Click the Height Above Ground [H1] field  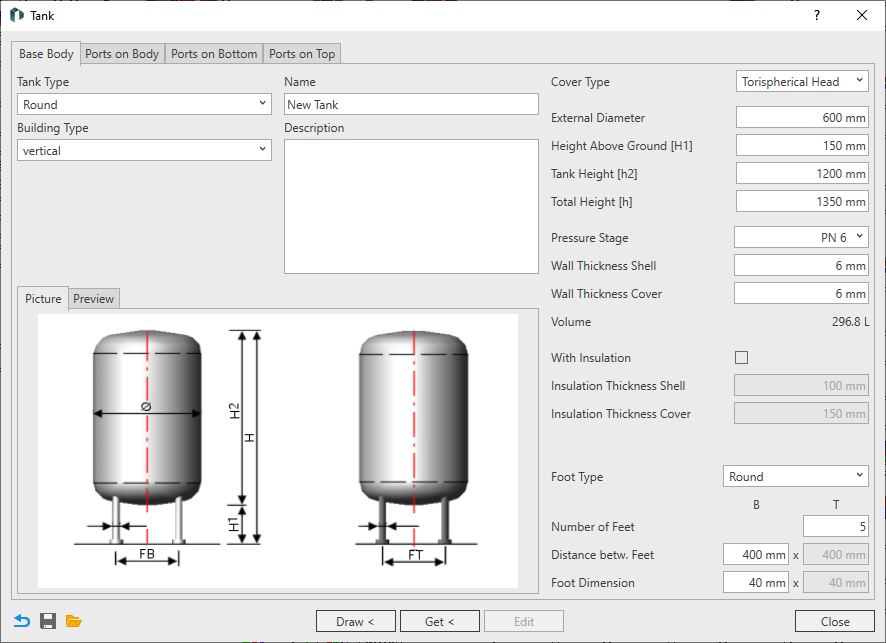[802, 145]
